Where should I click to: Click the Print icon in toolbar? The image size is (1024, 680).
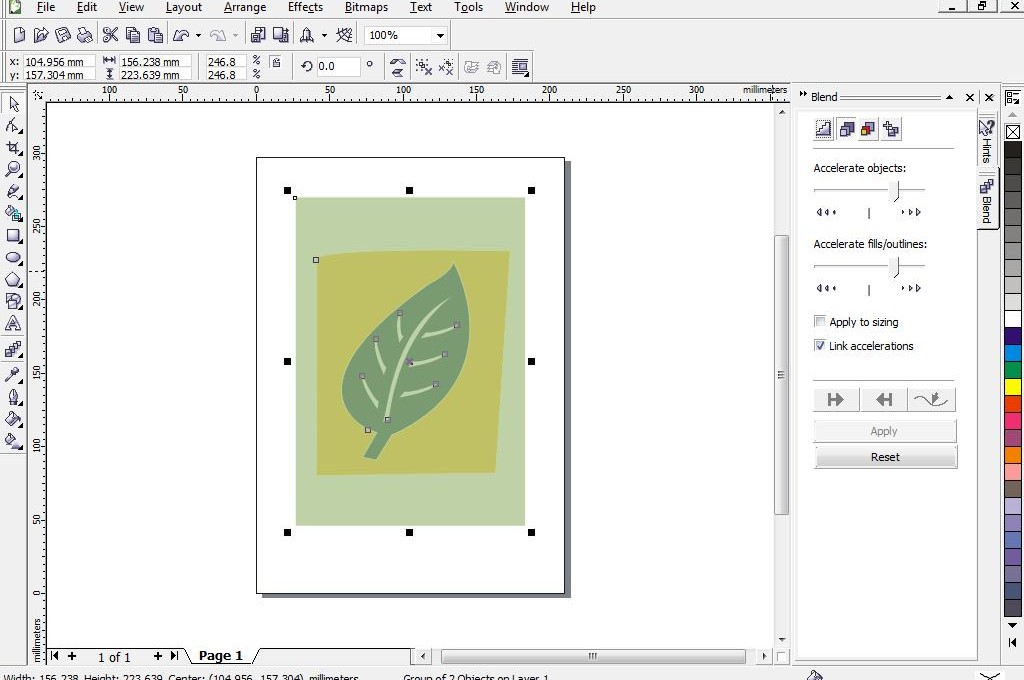click(x=85, y=35)
